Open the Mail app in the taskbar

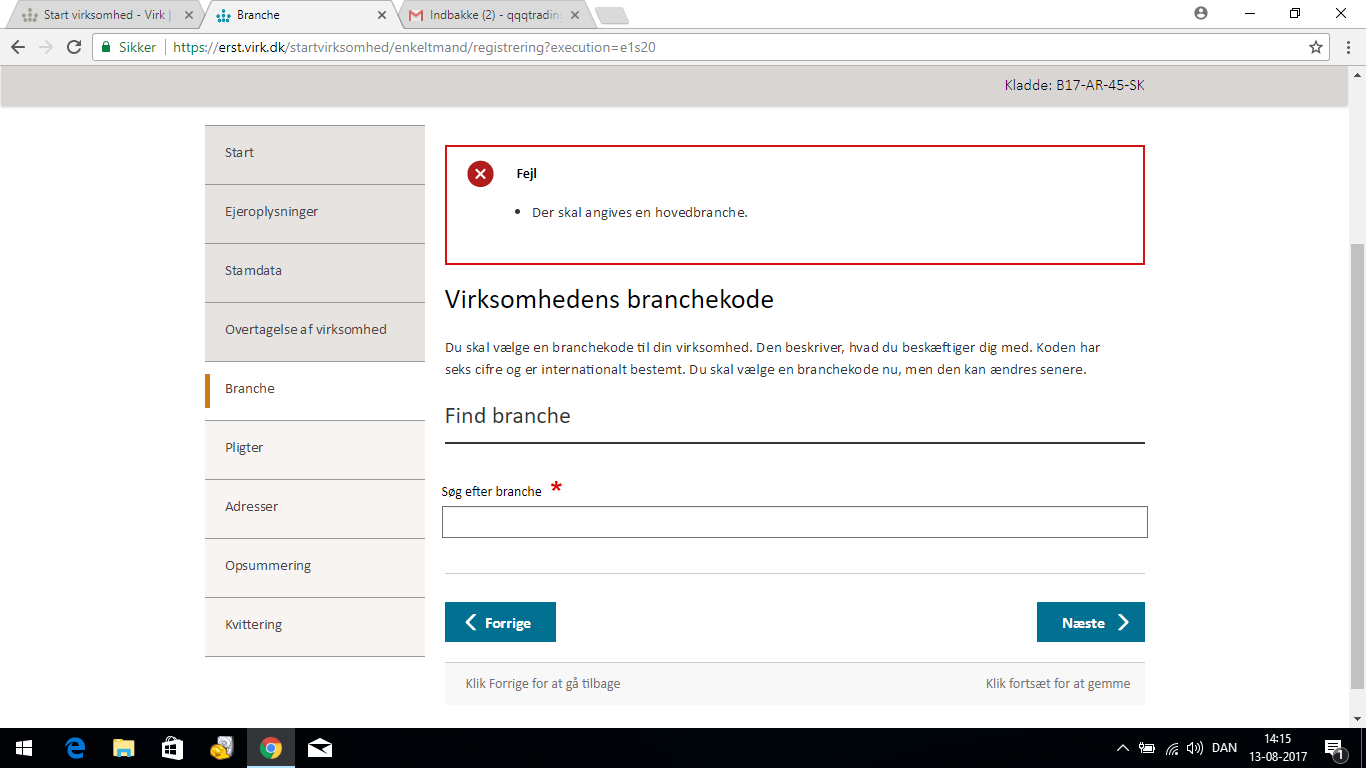click(320, 748)
